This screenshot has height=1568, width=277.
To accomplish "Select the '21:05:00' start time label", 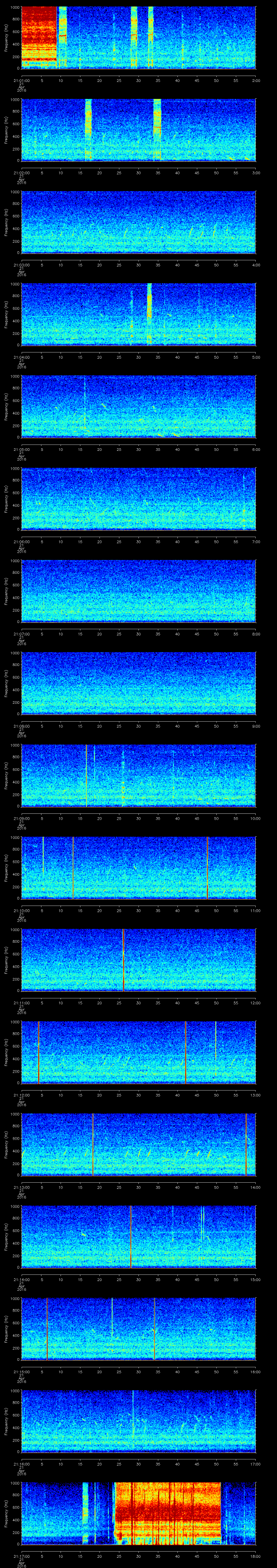I will (x=21, y=449).
